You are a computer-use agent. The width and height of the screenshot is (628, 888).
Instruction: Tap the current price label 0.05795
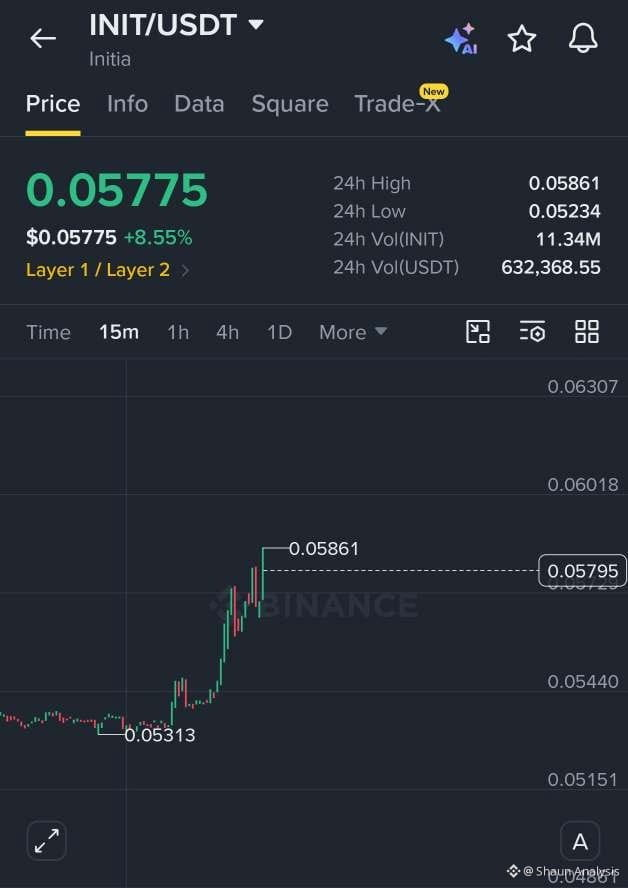(582, 570)
